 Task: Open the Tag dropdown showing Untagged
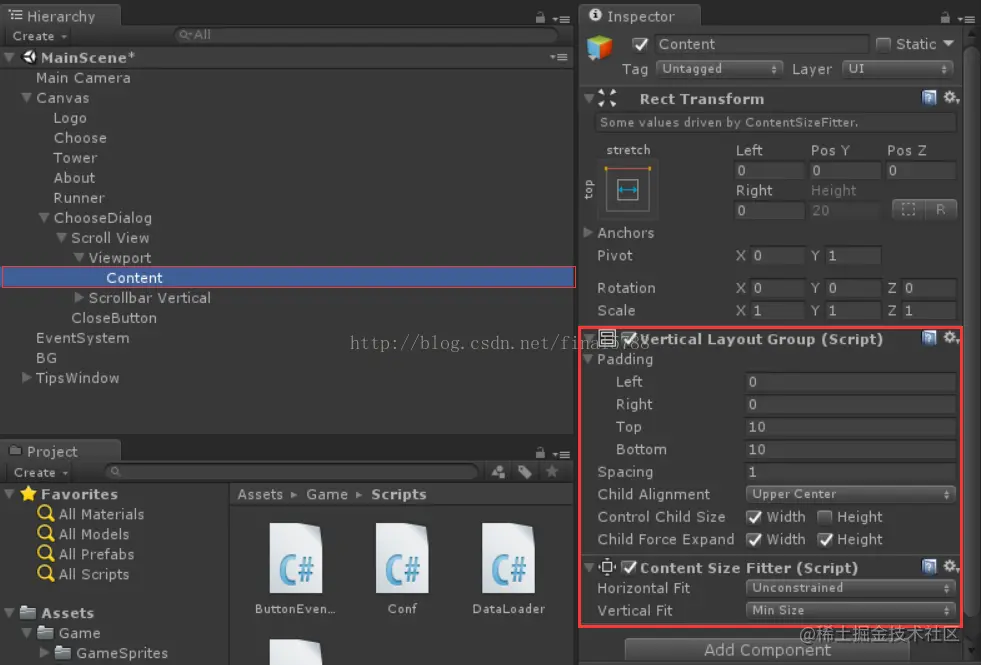pos(719,69)
